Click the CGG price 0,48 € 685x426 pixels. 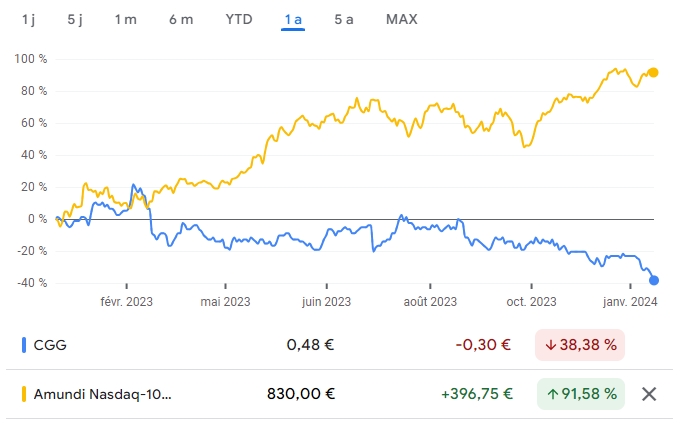tap(310, 346)
